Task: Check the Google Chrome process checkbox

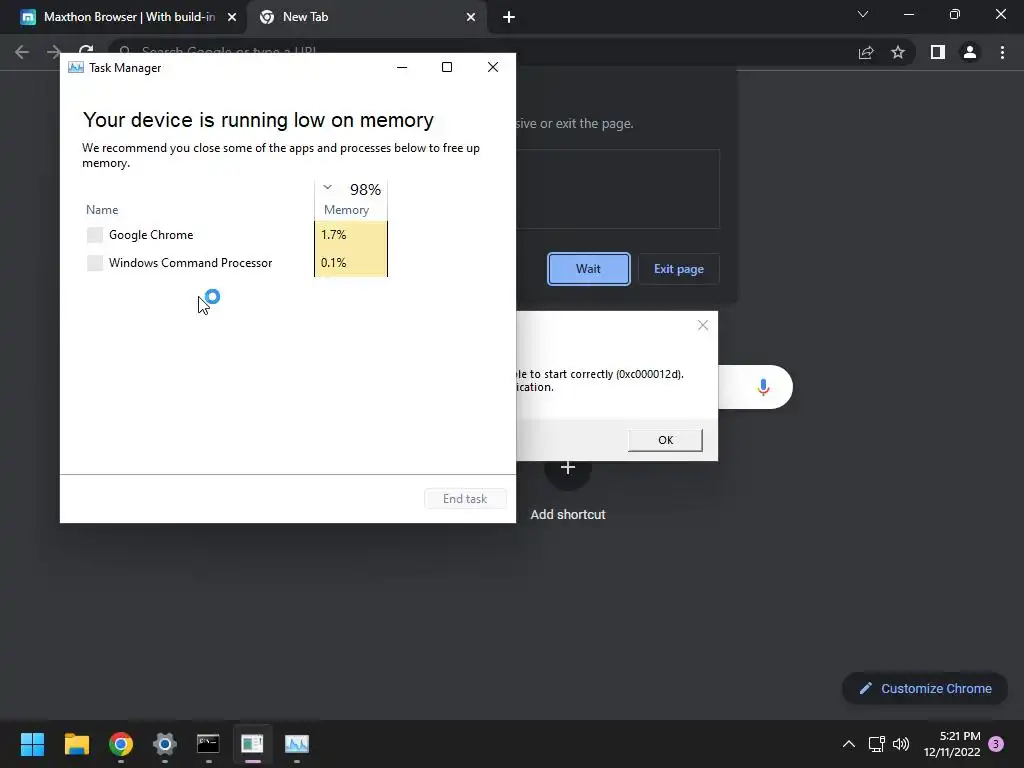Action: pos(95,235)
